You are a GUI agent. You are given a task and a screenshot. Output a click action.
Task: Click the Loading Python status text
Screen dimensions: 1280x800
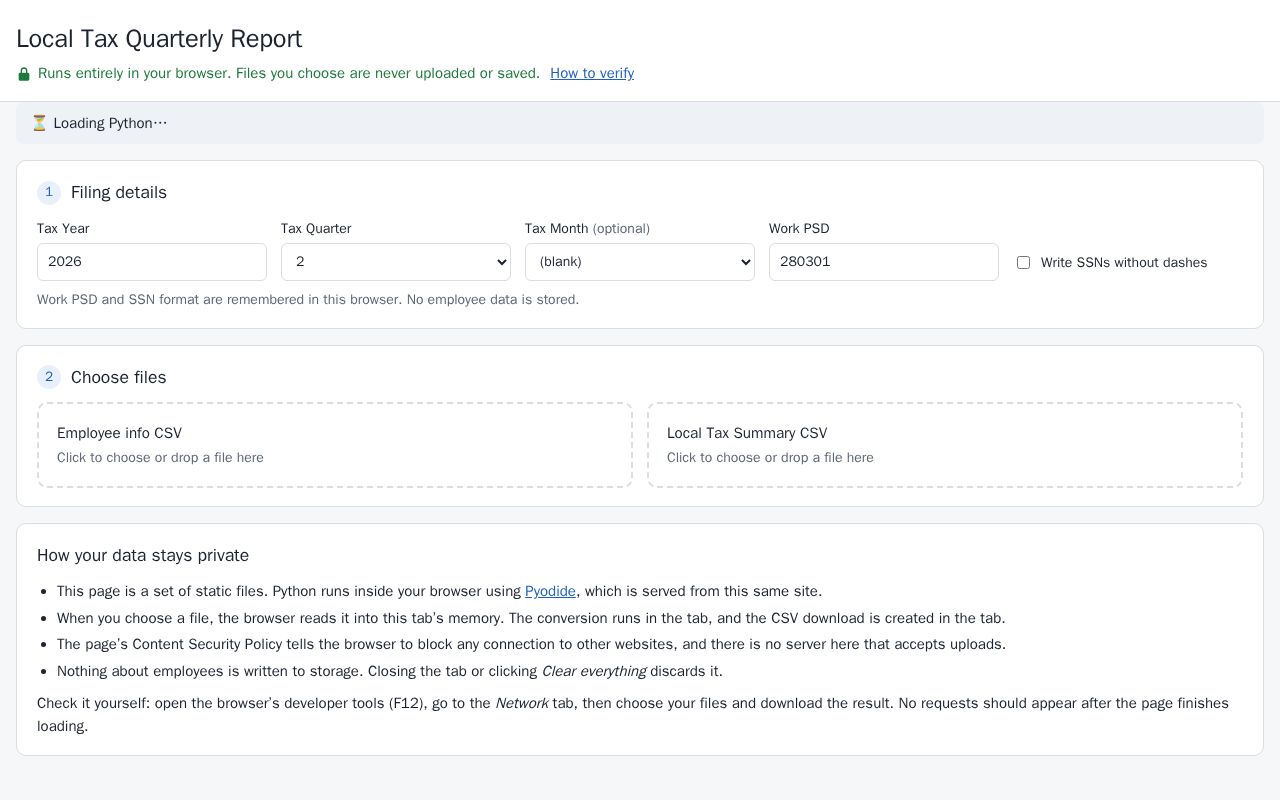pos(110,123)
